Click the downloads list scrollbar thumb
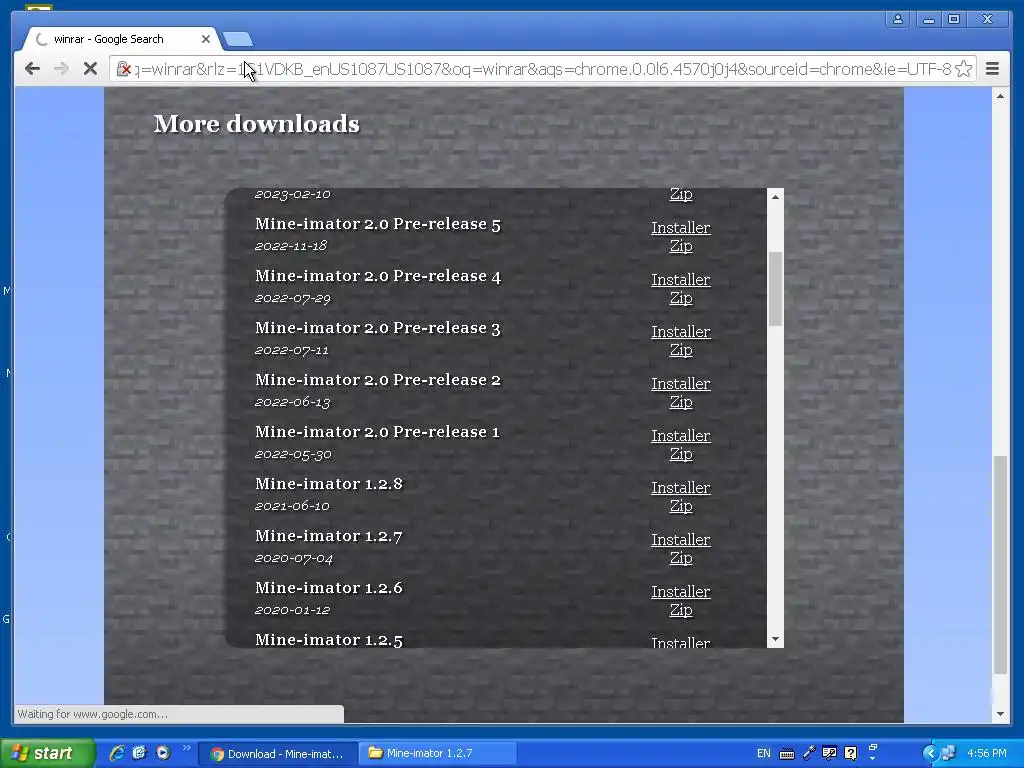 (775, 289)
